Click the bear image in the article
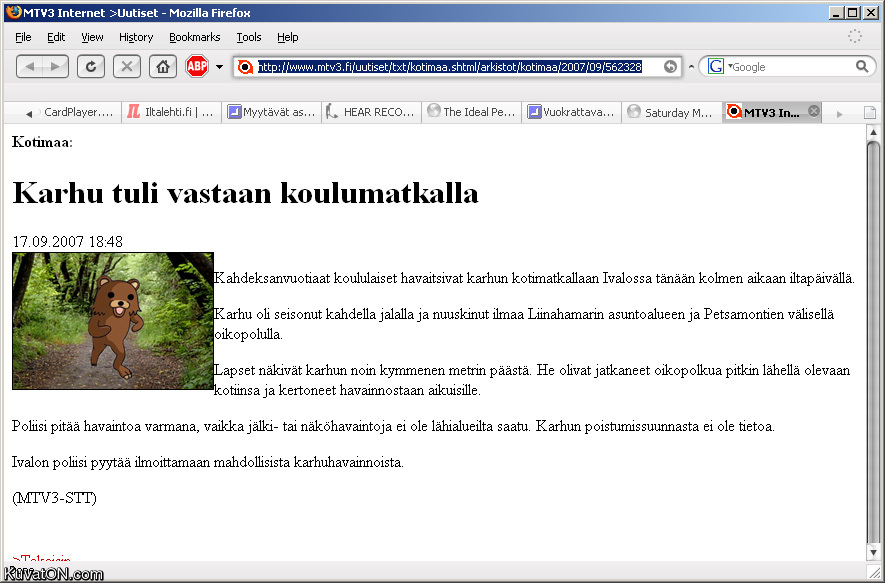This screenshot has width=885, height=583. [113, 321]
